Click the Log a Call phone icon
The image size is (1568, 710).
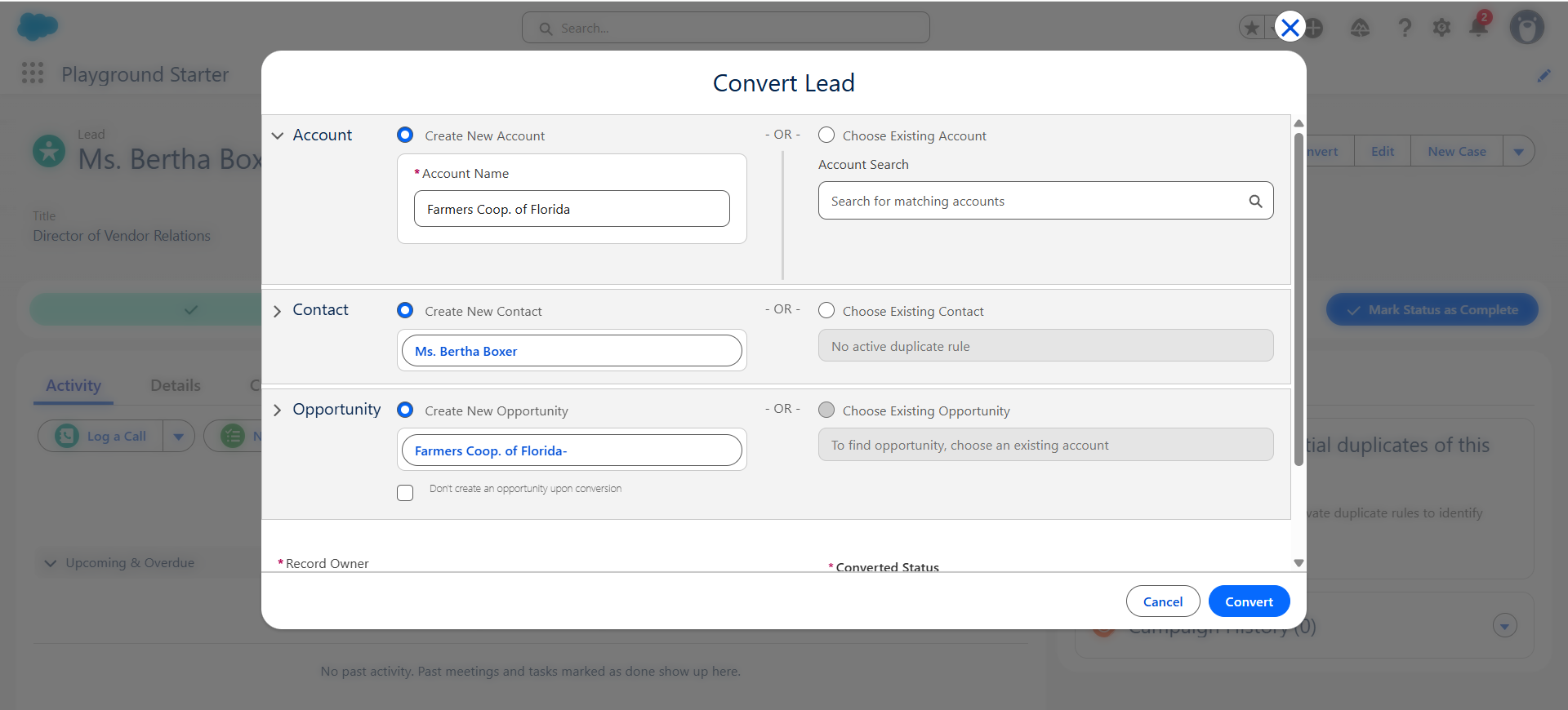[x=67, y=436]
